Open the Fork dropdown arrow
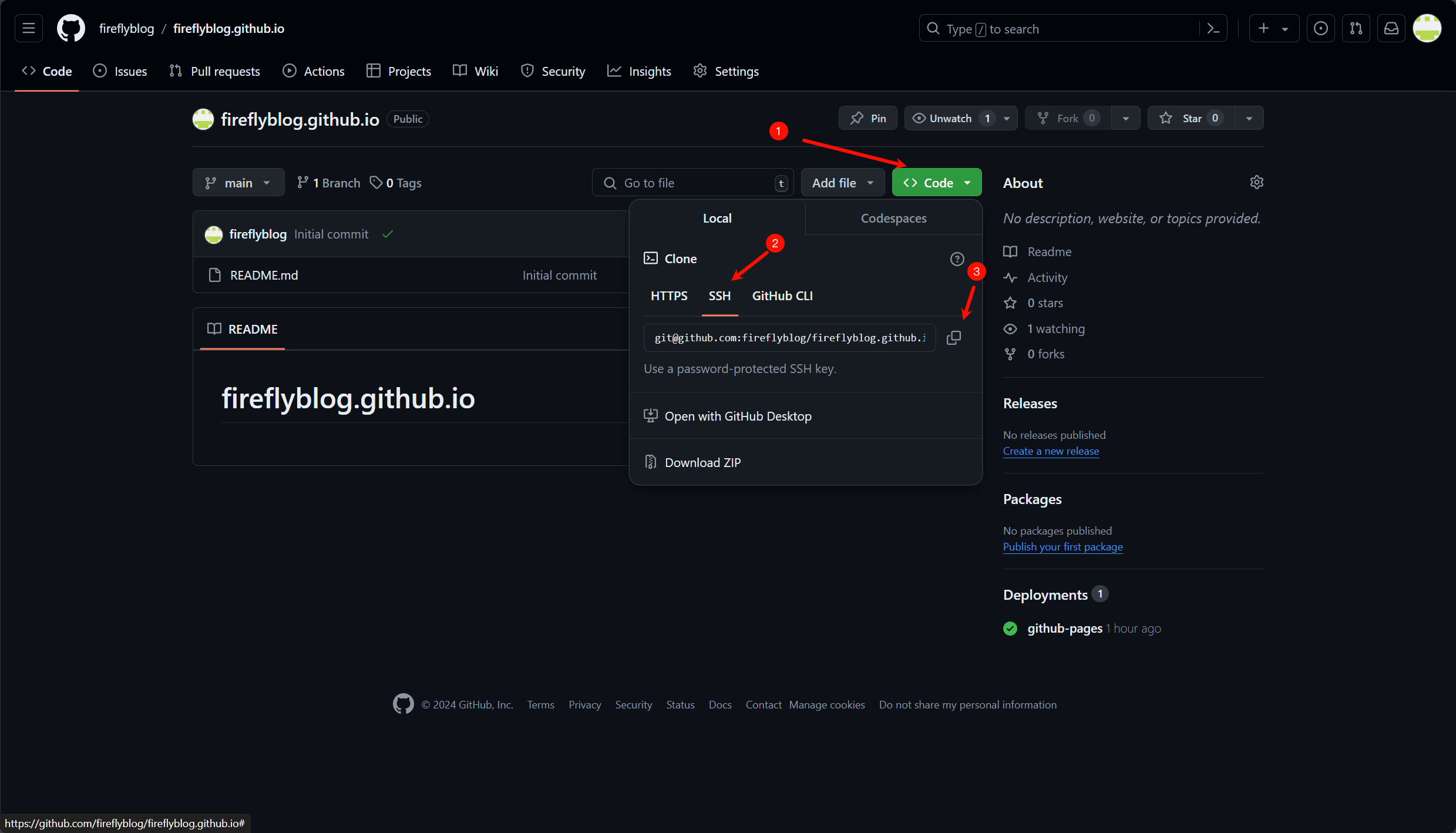This screenshot has height=833, width=1456. 1125,118
